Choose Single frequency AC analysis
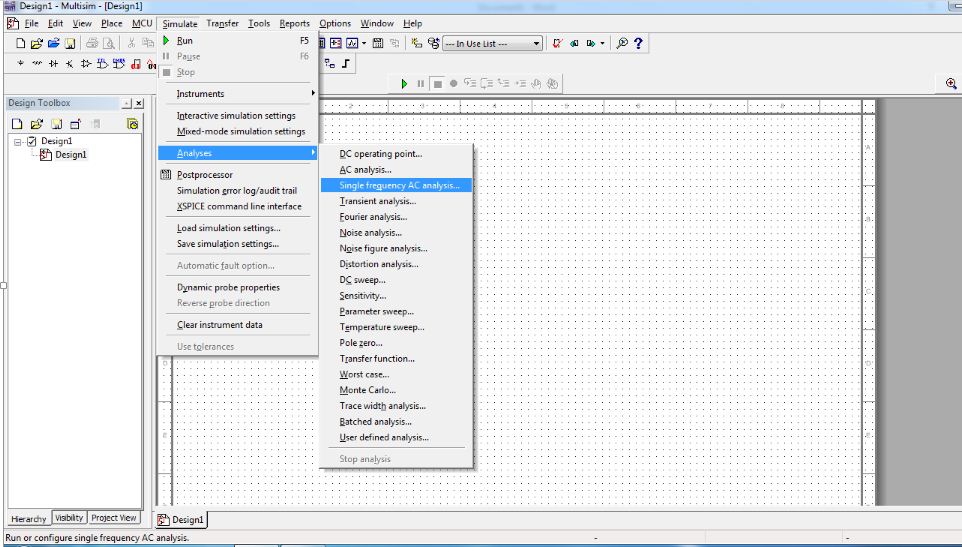This screenshot has height=547, width=962. pos(396,185)
